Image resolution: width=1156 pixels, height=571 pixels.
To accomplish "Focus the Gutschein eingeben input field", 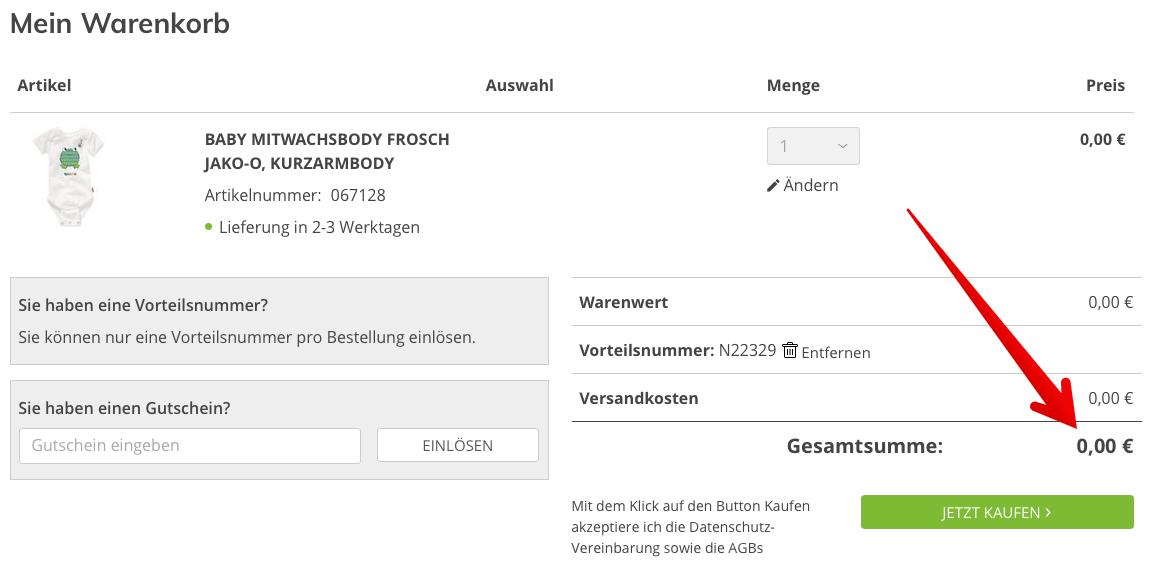I will pyautogui.click(x=190, y=446).
